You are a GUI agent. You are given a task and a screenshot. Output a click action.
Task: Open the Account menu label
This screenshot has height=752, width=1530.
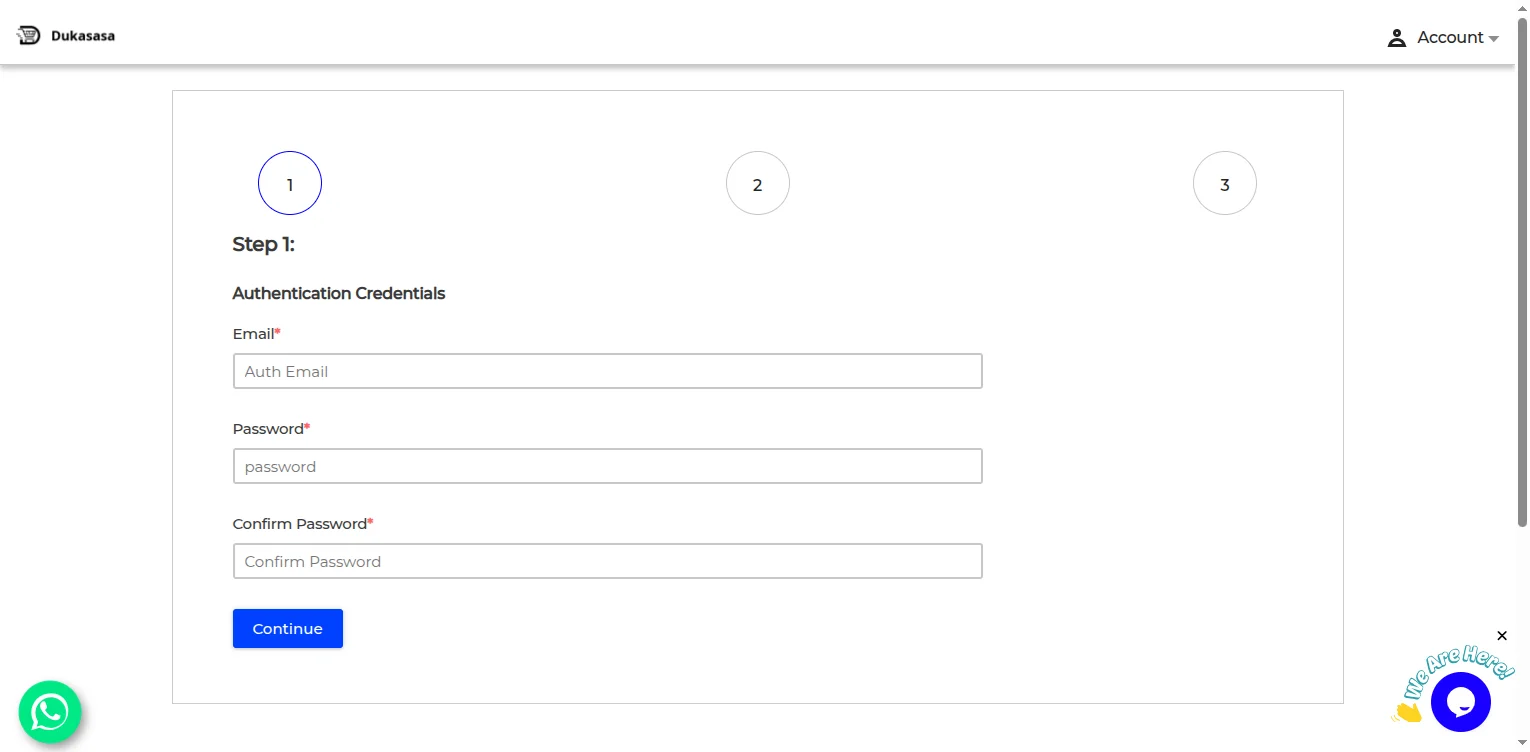coord(1449,37)
